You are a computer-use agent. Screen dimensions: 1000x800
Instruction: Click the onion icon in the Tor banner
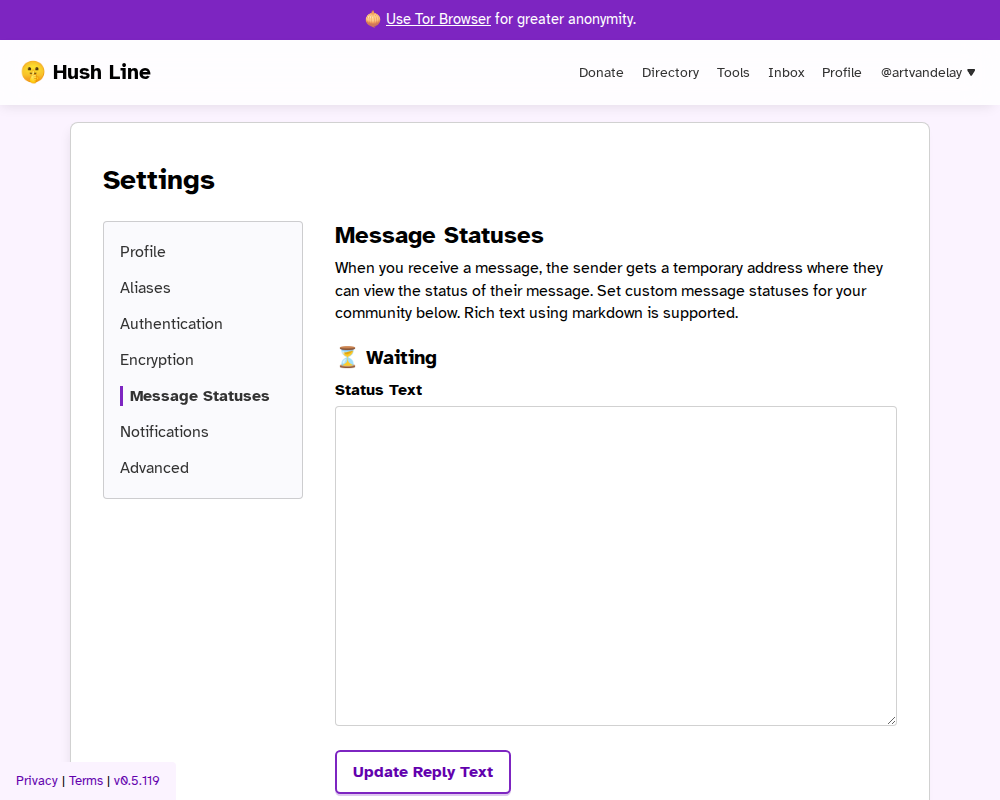(x=372, y=19)
